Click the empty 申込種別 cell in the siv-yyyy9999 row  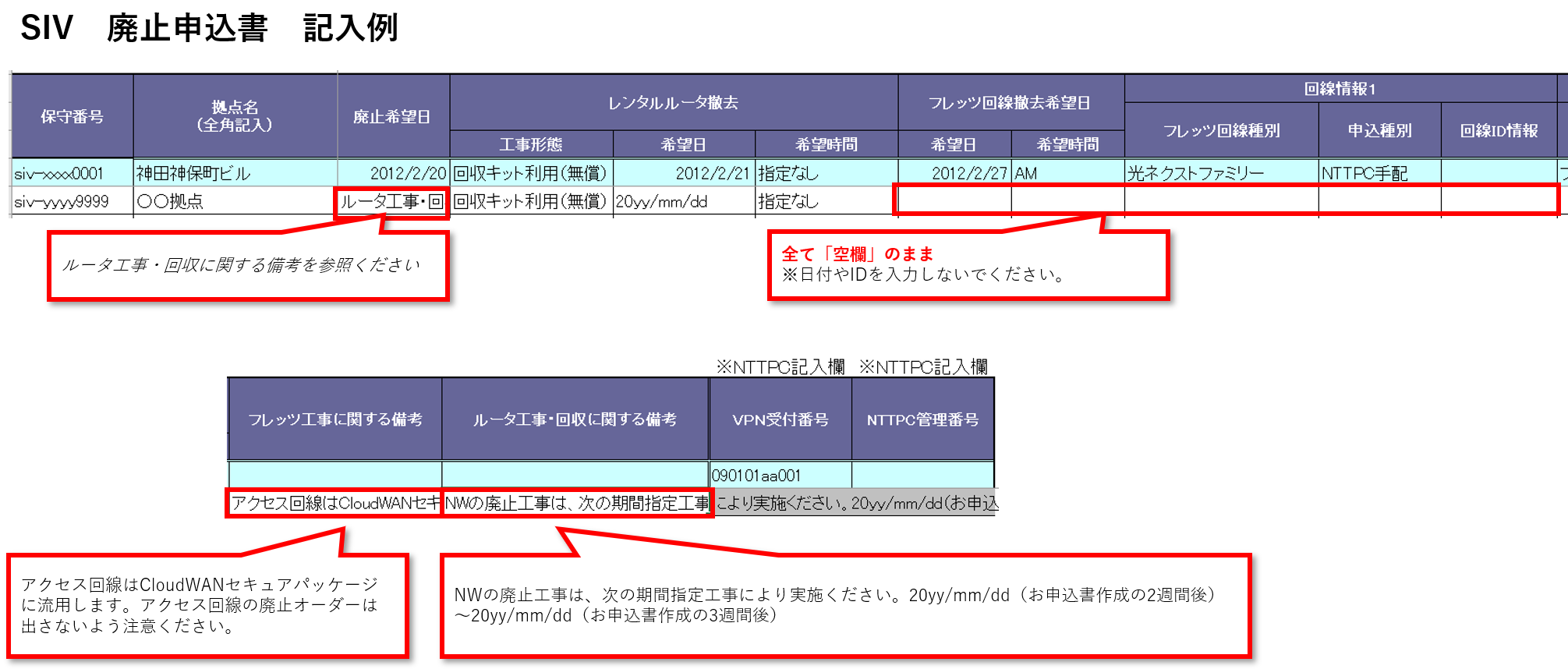(x=1379, y=200)
